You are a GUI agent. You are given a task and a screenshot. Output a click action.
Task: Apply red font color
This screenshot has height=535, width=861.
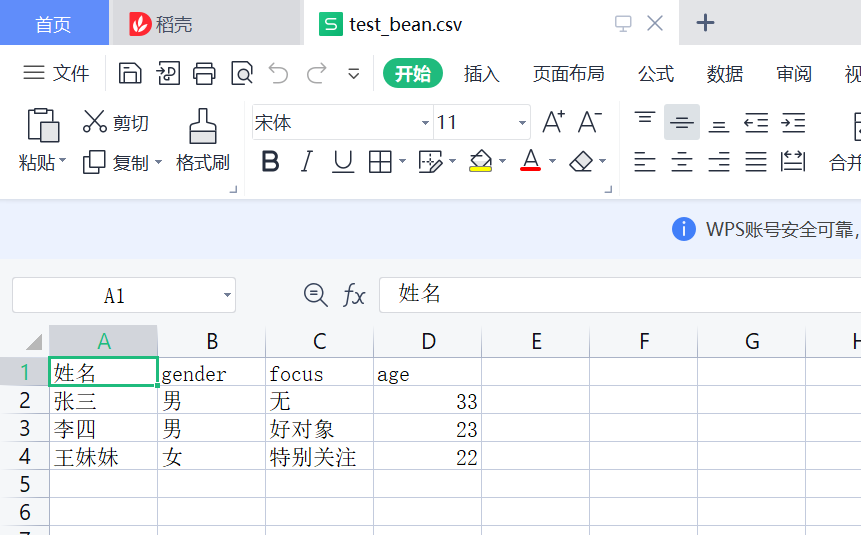530,160
